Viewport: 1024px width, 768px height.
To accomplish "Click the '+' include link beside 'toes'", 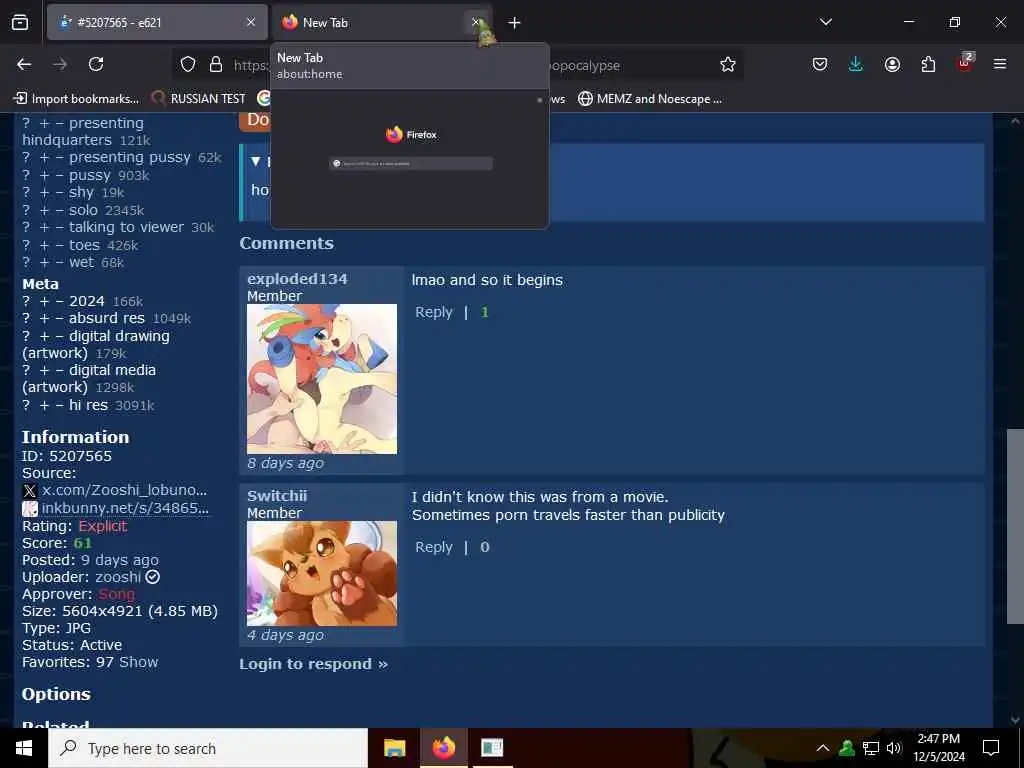I will [x=44, y=245].
